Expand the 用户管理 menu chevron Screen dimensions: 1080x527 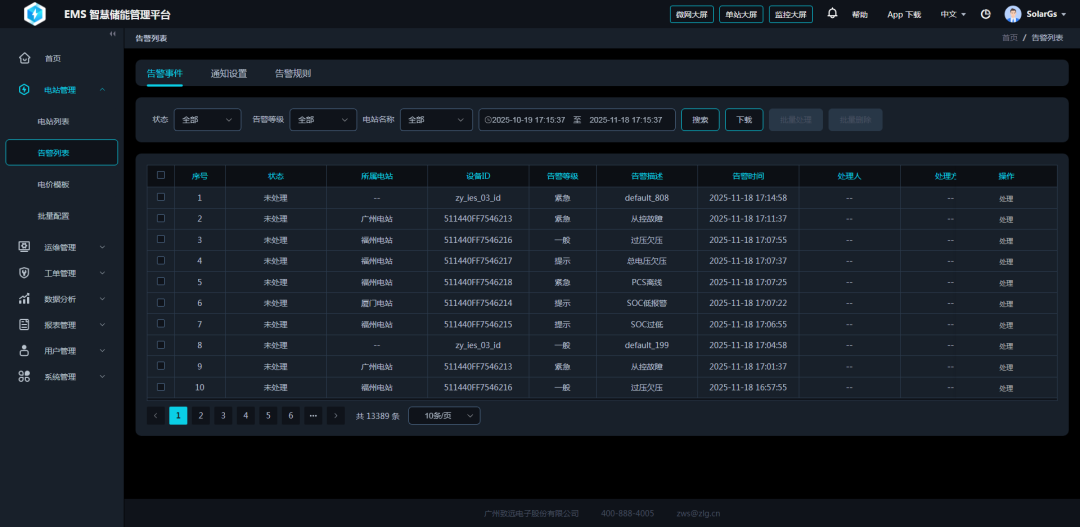[x=102, y=351]
